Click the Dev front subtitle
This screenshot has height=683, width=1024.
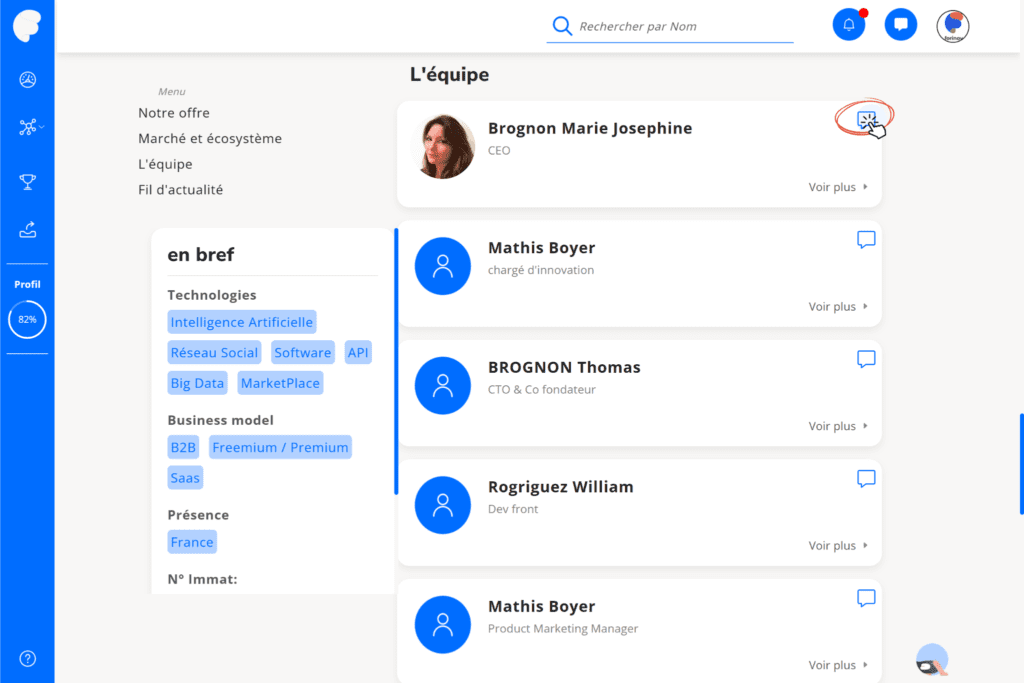tap(513, 509)
